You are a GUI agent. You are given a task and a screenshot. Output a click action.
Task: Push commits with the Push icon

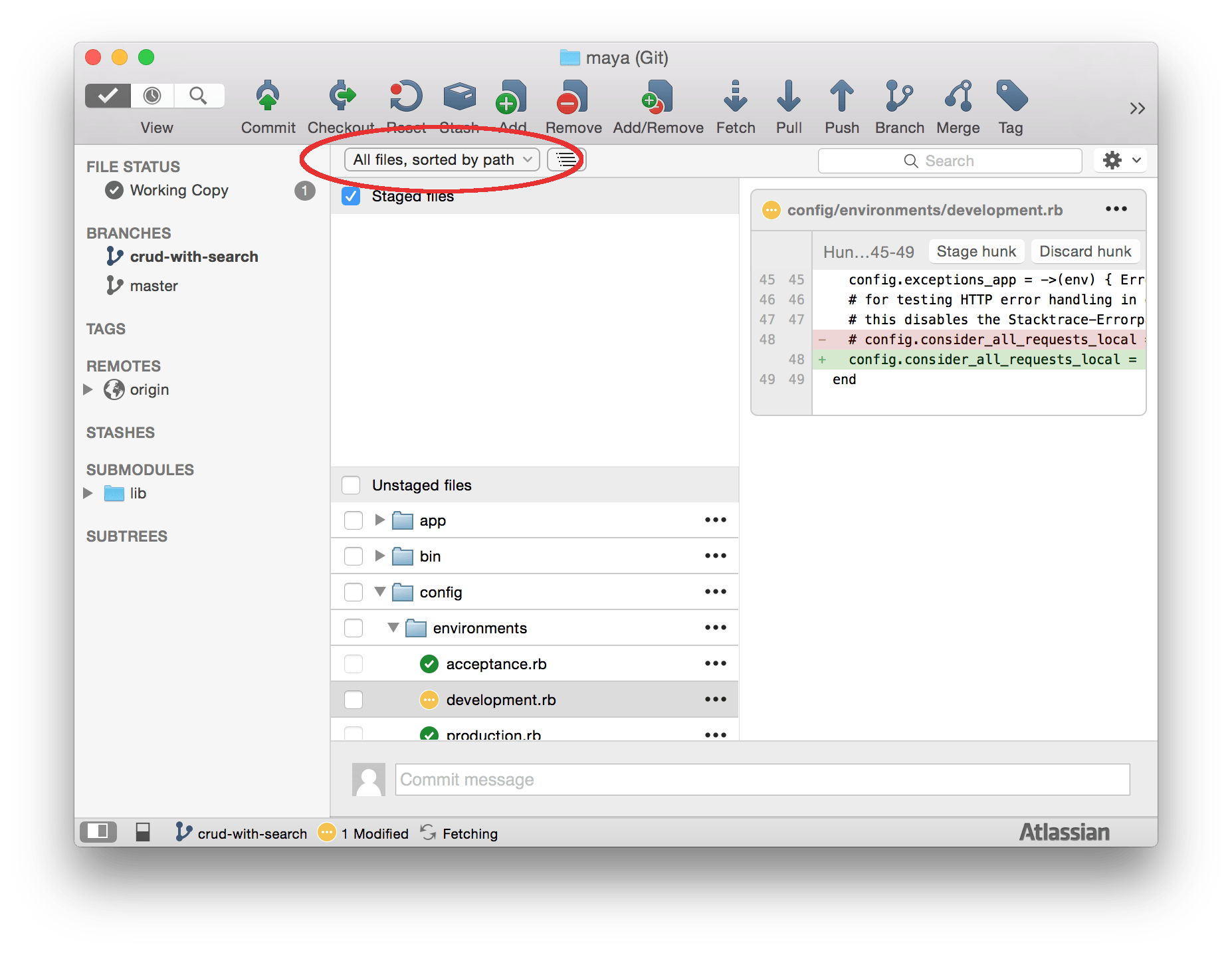841,98
